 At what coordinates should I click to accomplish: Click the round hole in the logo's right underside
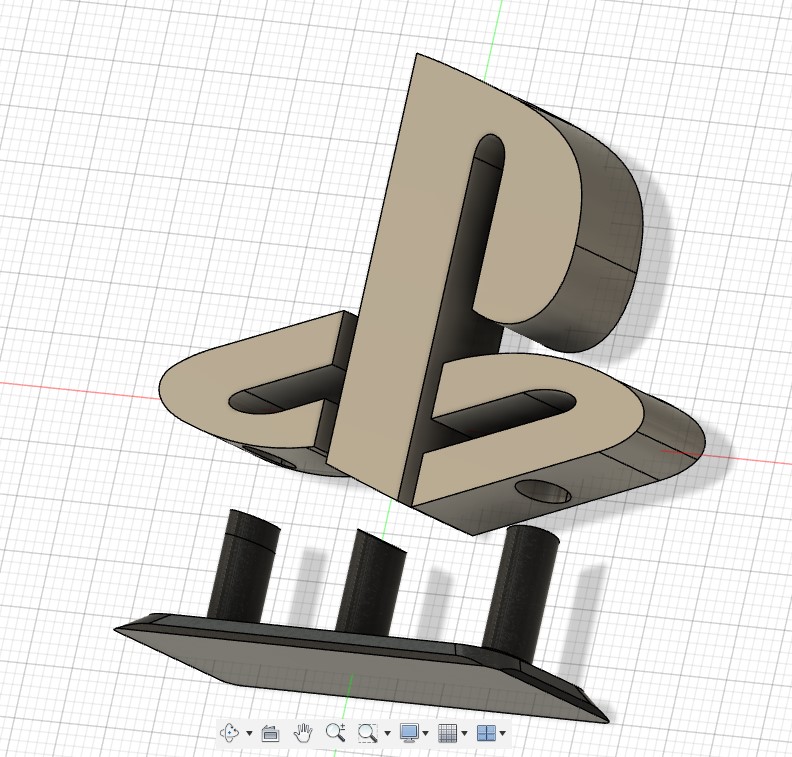543,491
